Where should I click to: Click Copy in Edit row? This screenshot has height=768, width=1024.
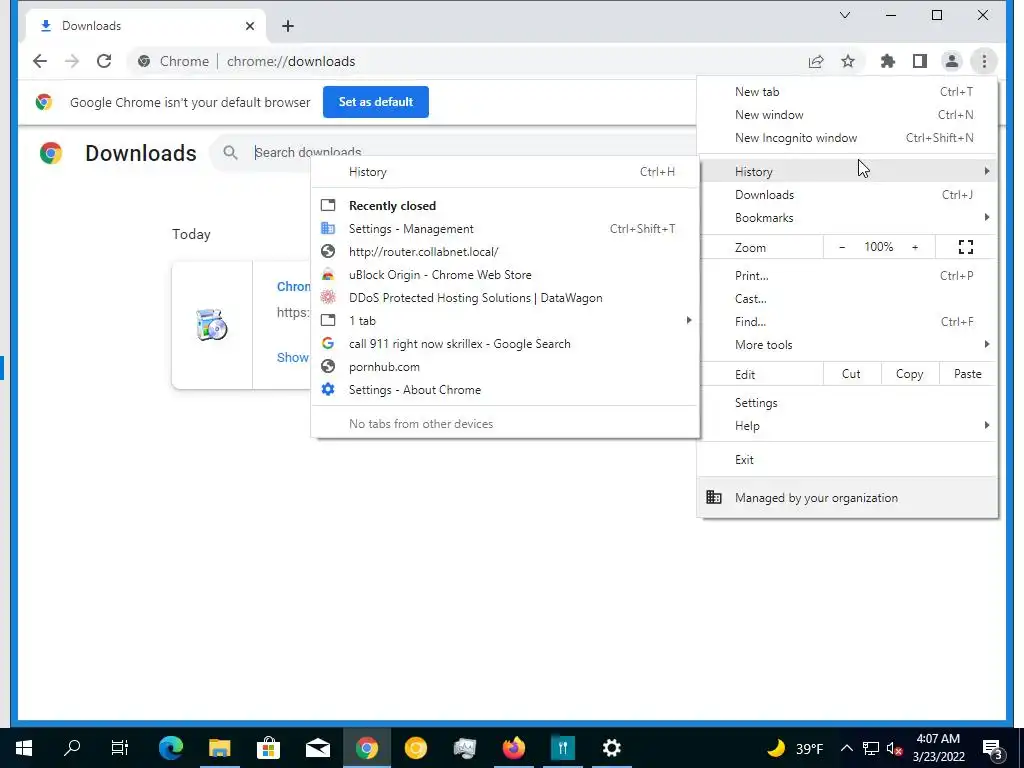tap(909, 374)
